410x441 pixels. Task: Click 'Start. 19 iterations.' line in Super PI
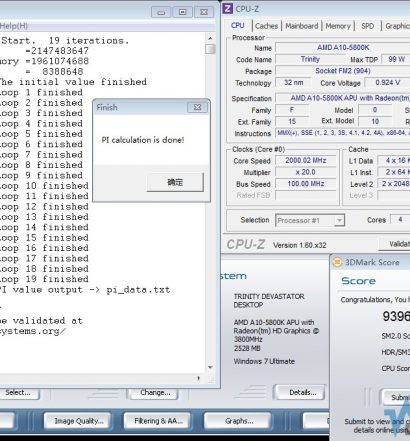65,41
